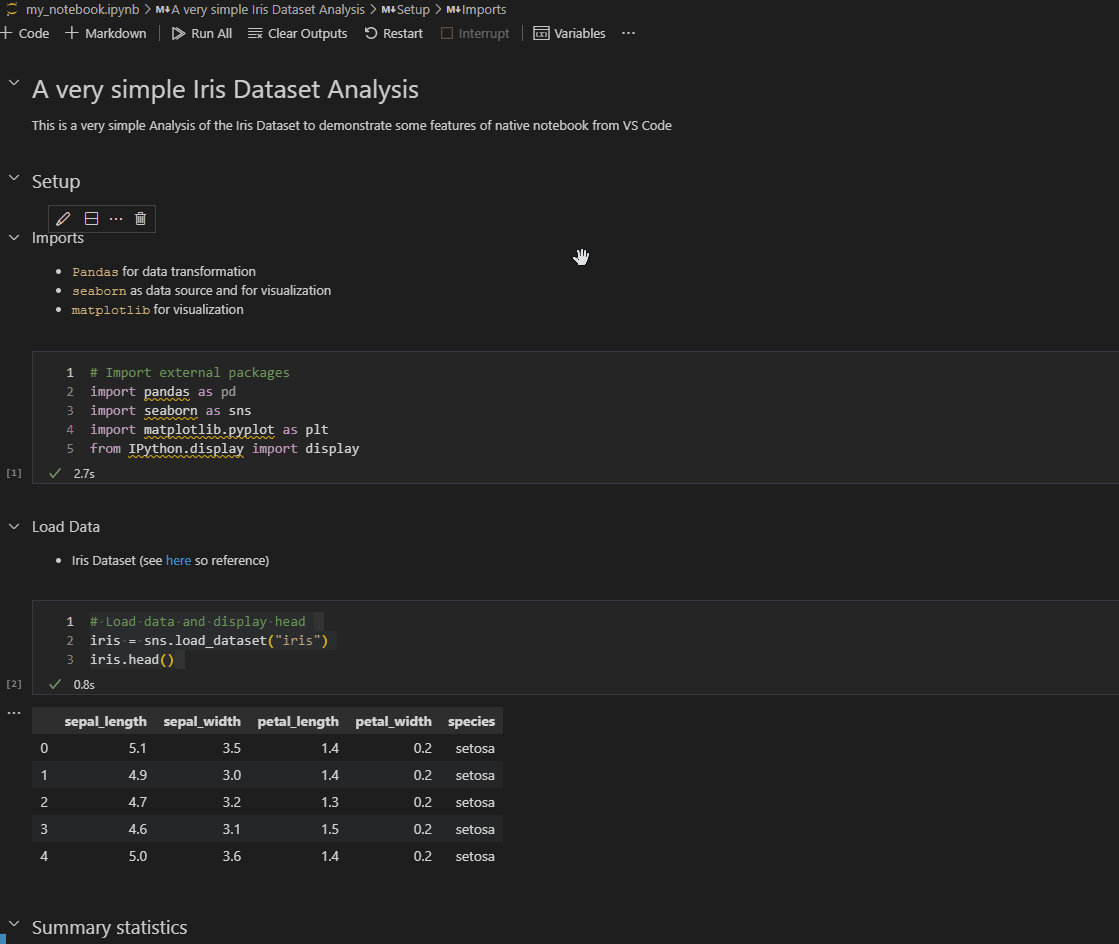1119x944 pixels.
Task: Select the Setup breadcrumb item
Action: pyautogui.click(x=405, y=9)
